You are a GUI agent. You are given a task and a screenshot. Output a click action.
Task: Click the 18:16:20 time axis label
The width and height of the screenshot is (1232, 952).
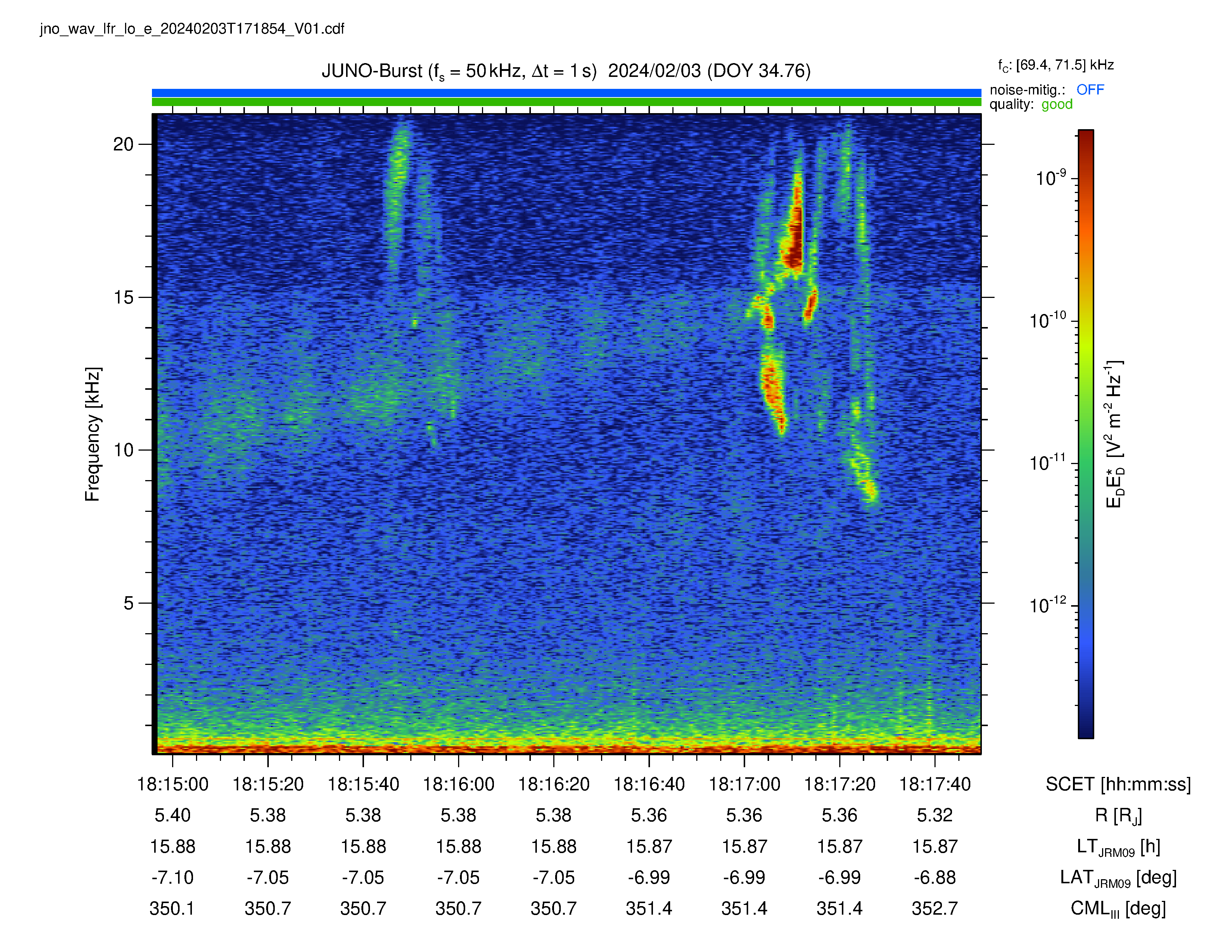click(x=554, y=784)
